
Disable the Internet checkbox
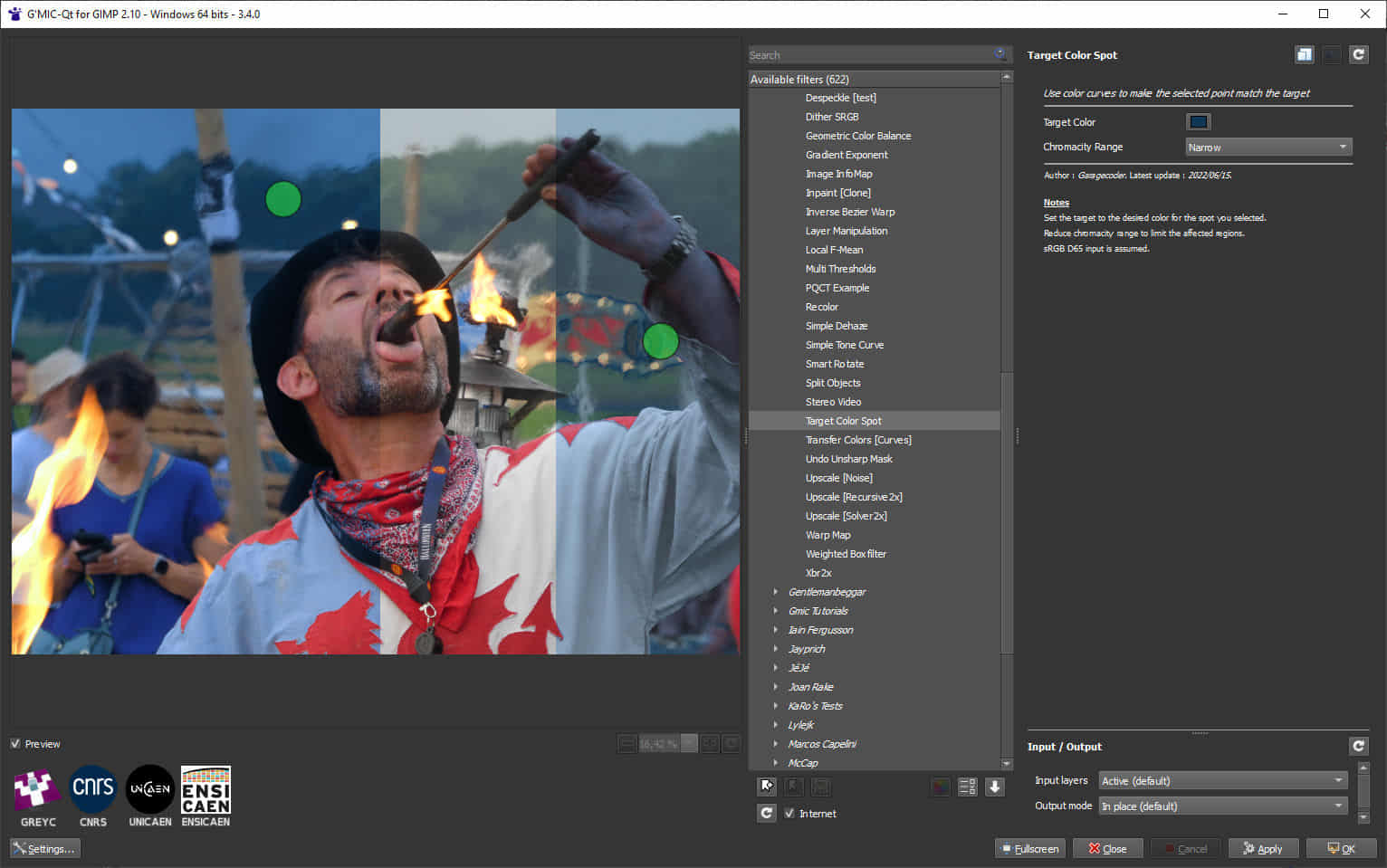coord(789,814)
